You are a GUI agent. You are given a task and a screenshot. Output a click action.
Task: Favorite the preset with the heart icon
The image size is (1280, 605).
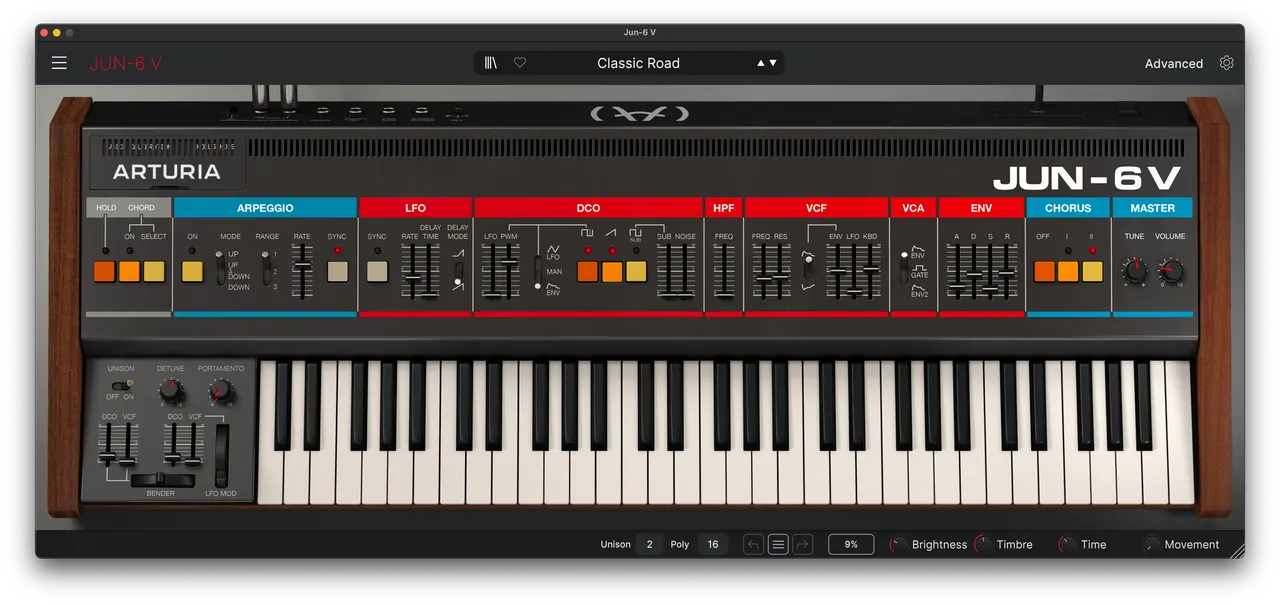(520, 63)
